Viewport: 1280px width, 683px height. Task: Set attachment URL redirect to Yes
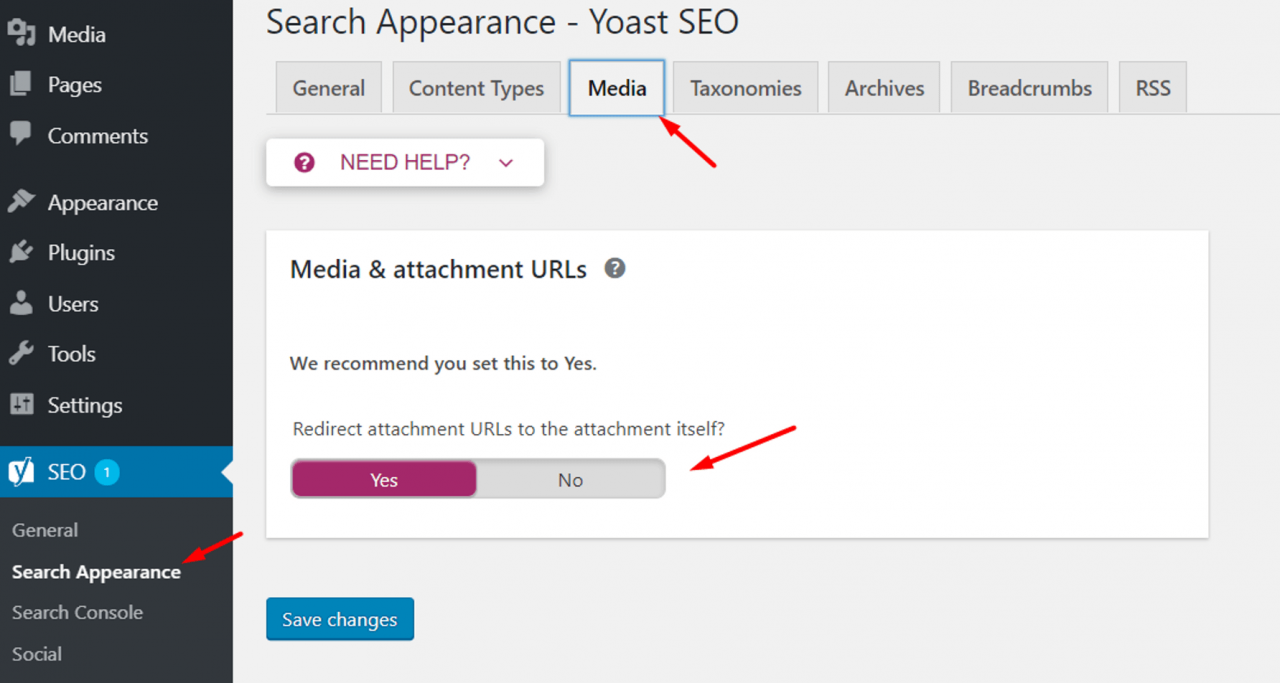point(383,479)
